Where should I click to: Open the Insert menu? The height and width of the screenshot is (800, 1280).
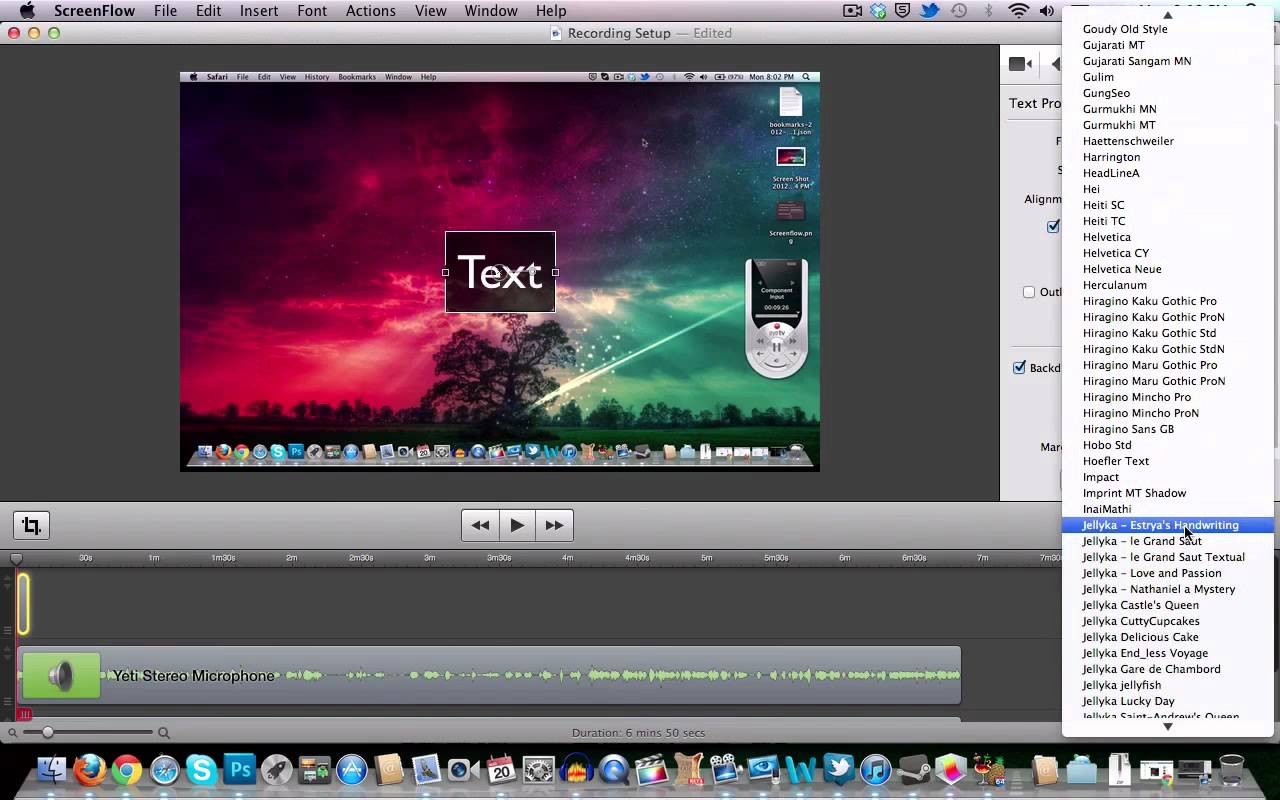click(259, 11)
